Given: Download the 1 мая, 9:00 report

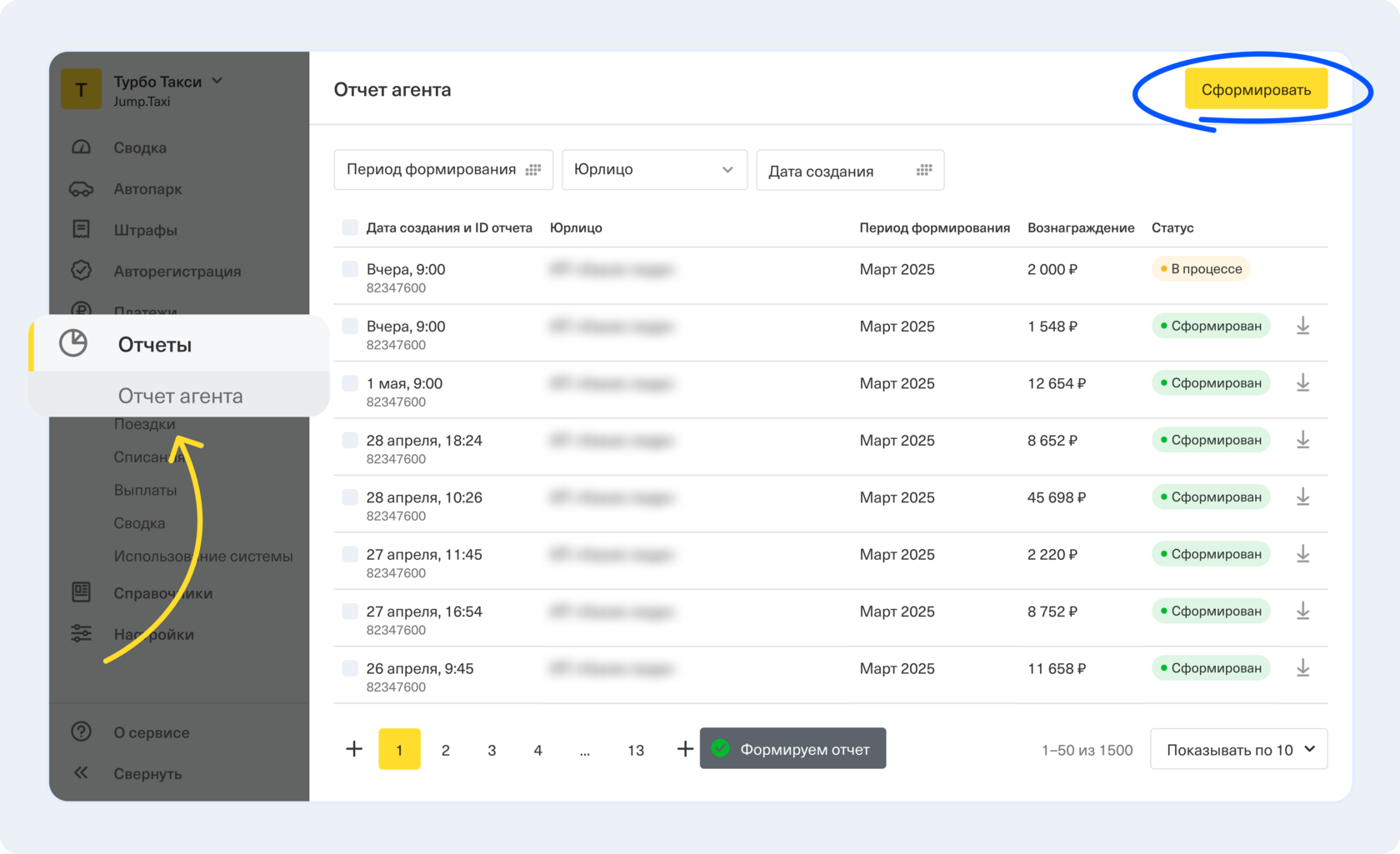Looking at the screenshot, I should coord(1302,383).
